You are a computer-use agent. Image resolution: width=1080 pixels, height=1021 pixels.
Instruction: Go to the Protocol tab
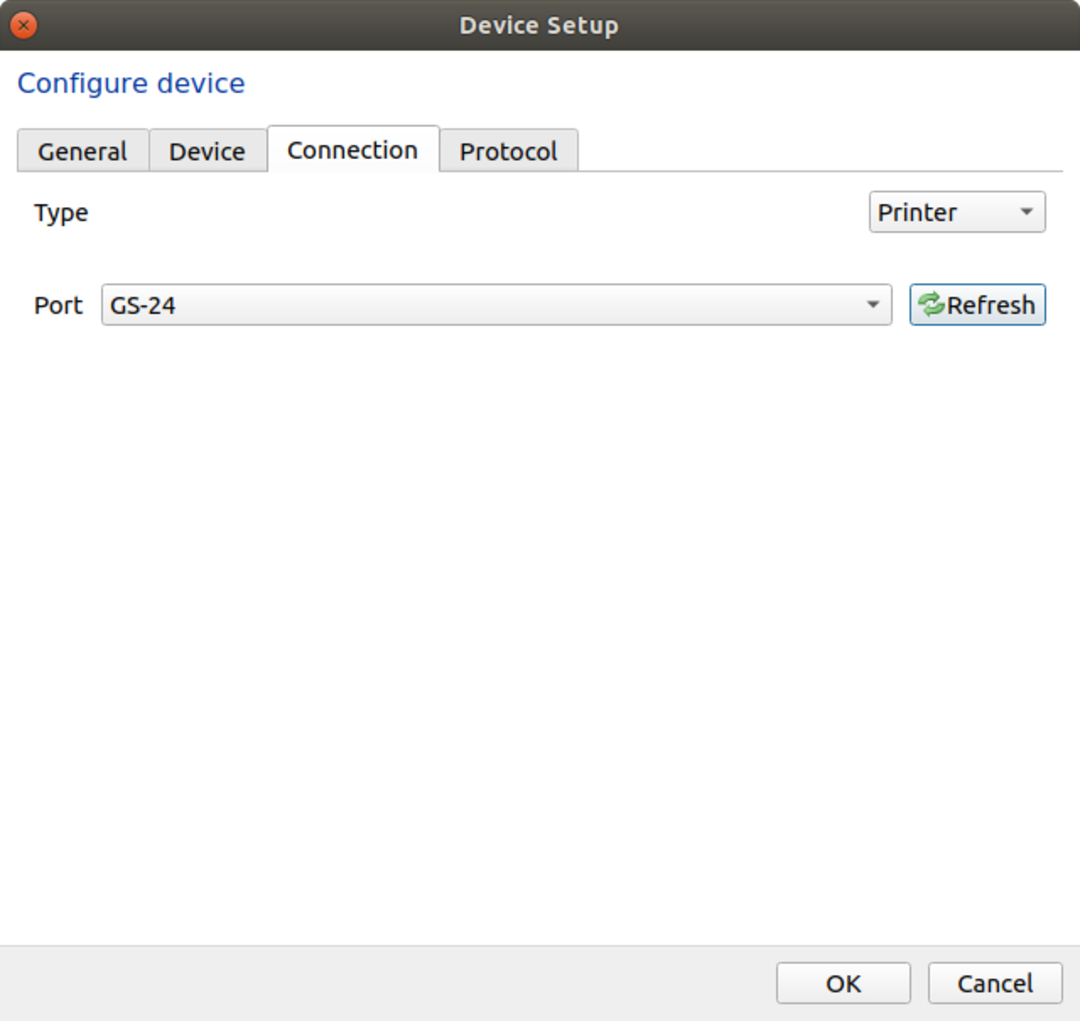(x=508, y=152)
